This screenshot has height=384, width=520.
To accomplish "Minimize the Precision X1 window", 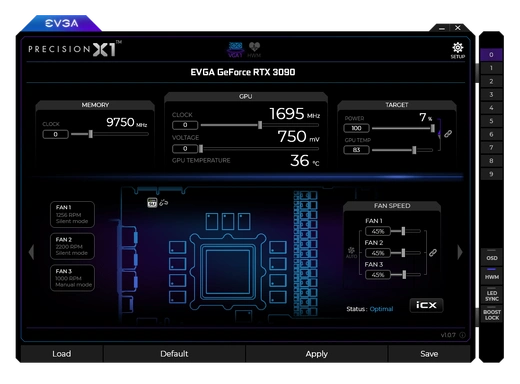I will coord(442,28).
